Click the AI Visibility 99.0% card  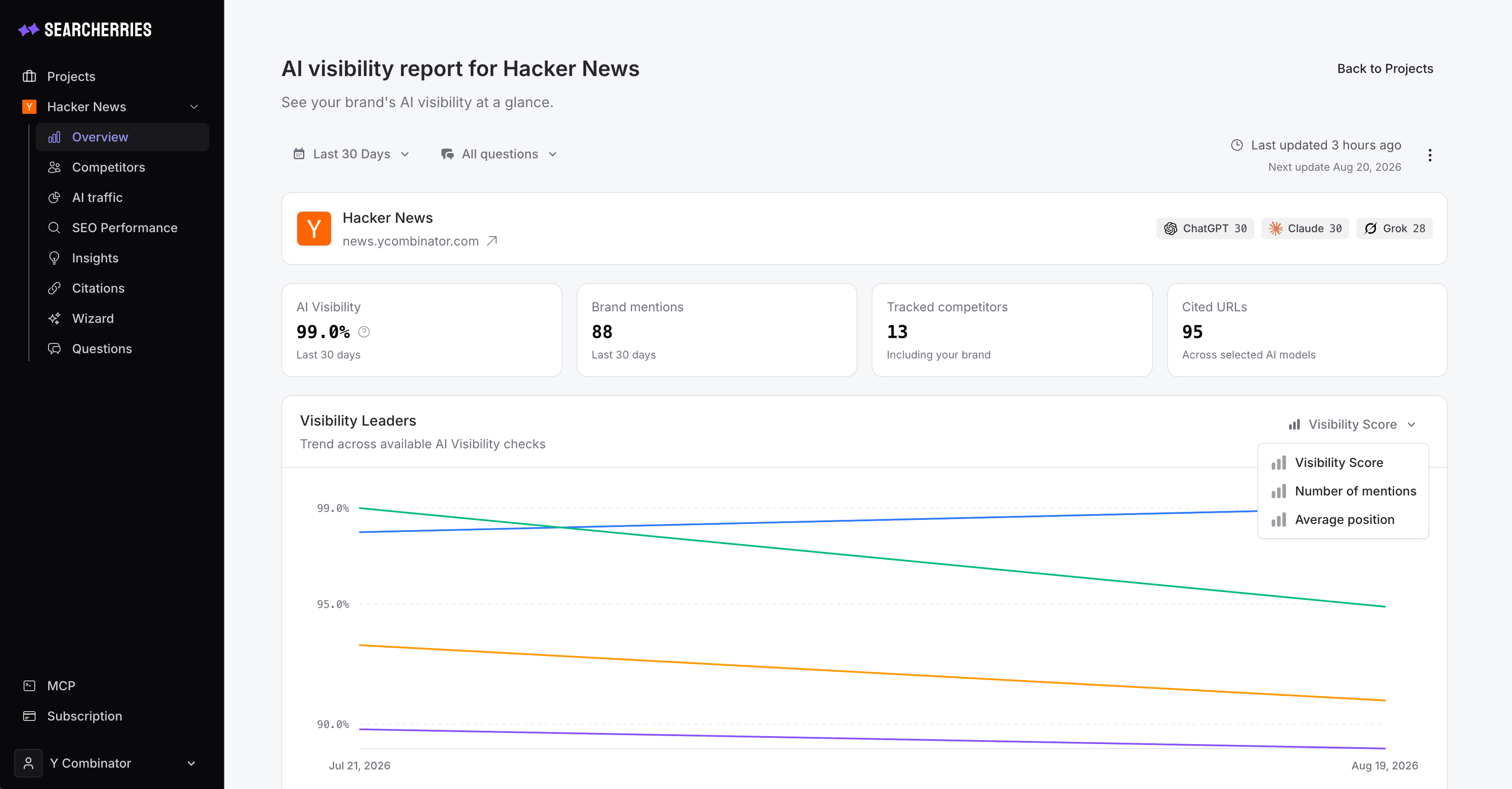coord(421,330)
